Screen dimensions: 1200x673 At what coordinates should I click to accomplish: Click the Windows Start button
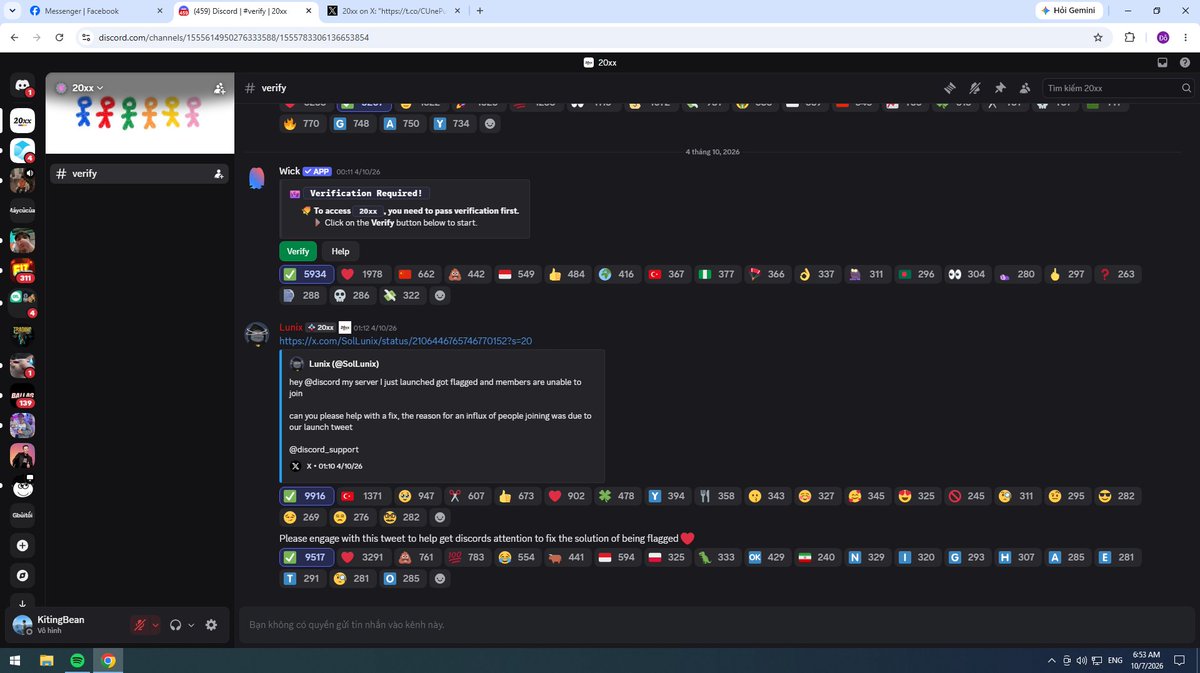(x=15, y=661)
